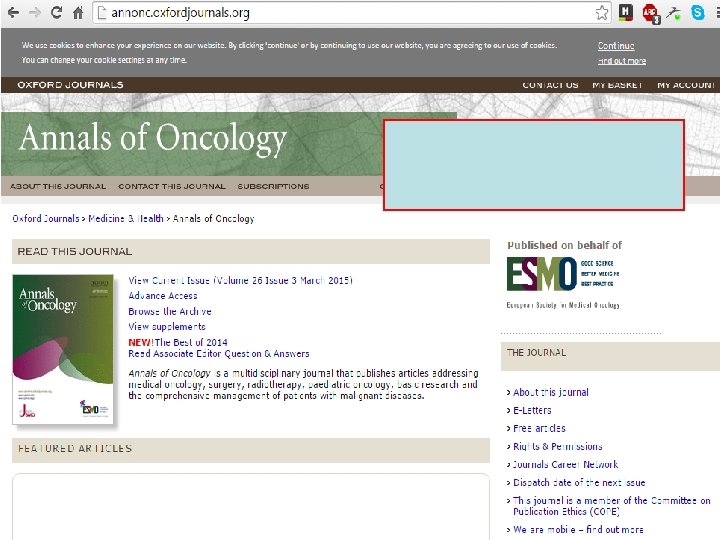This screenshot has height=540, width=720.
Task: Open the black H extension icon
Action: 625,12
